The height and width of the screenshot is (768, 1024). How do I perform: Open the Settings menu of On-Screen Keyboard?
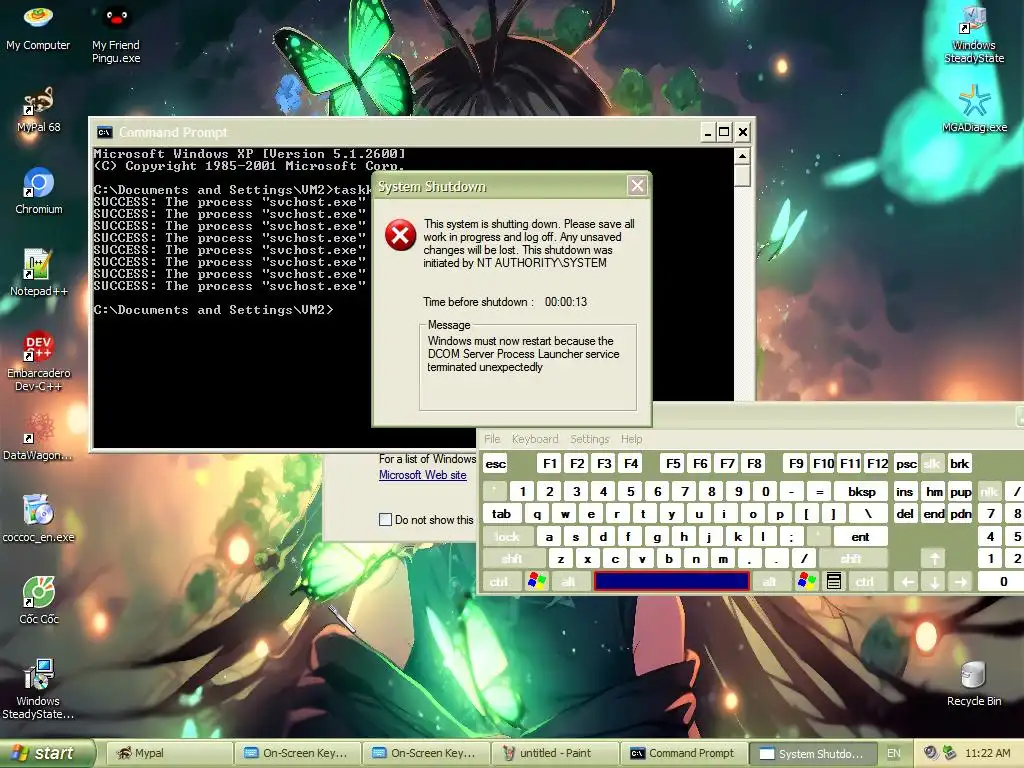click(590, 439)
